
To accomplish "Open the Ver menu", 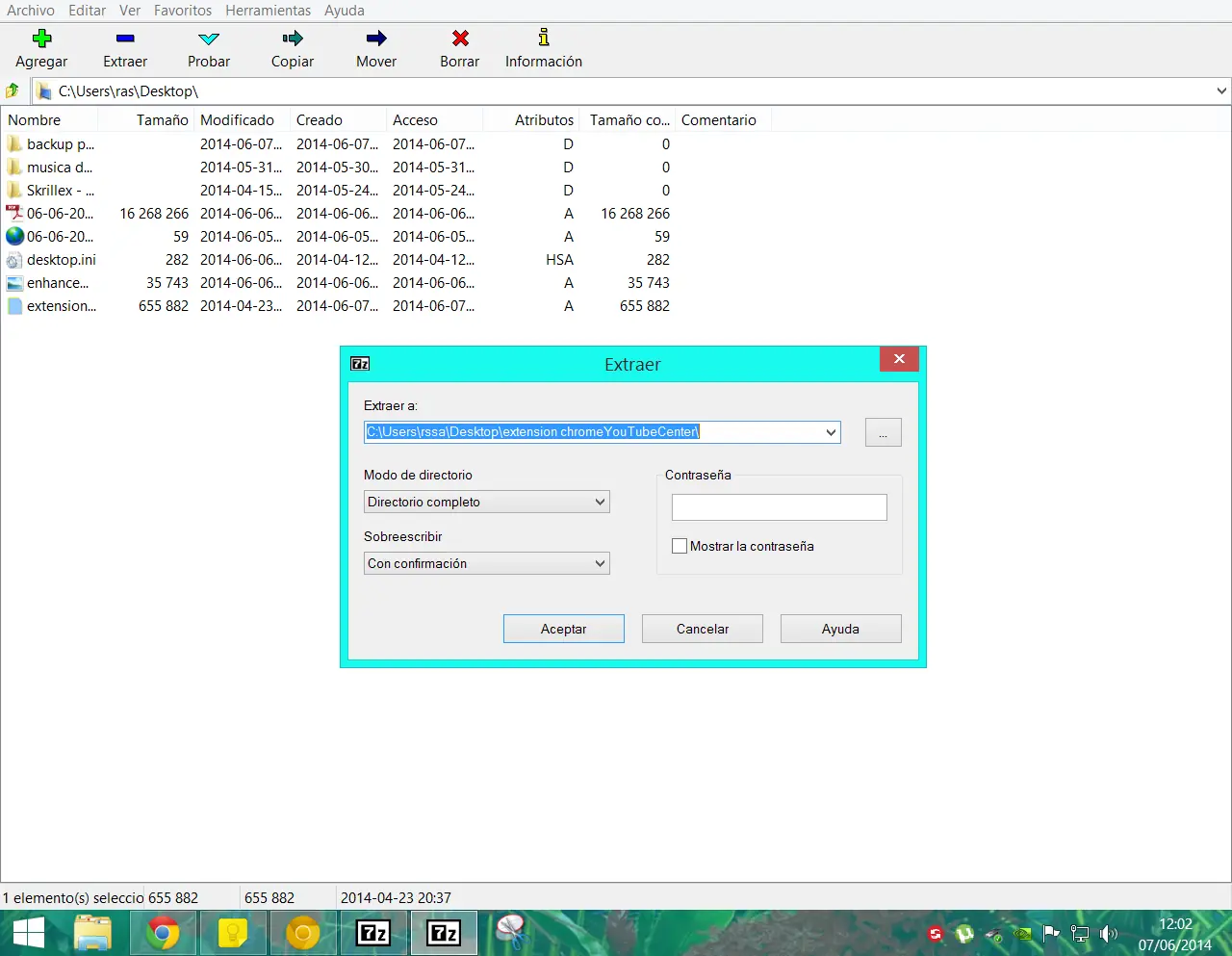I will point(130,11).
